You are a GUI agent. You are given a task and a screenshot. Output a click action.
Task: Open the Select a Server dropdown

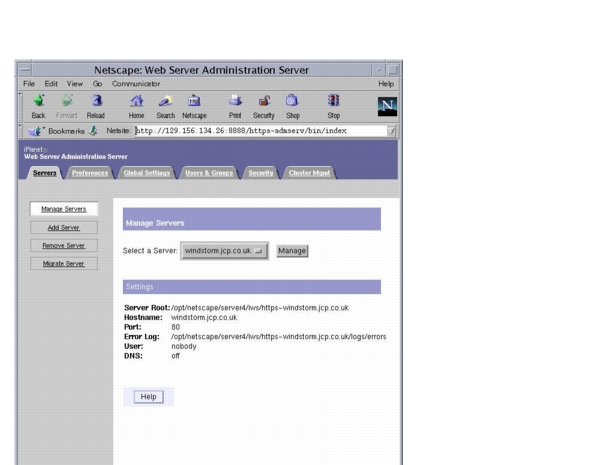pos(224,251)
